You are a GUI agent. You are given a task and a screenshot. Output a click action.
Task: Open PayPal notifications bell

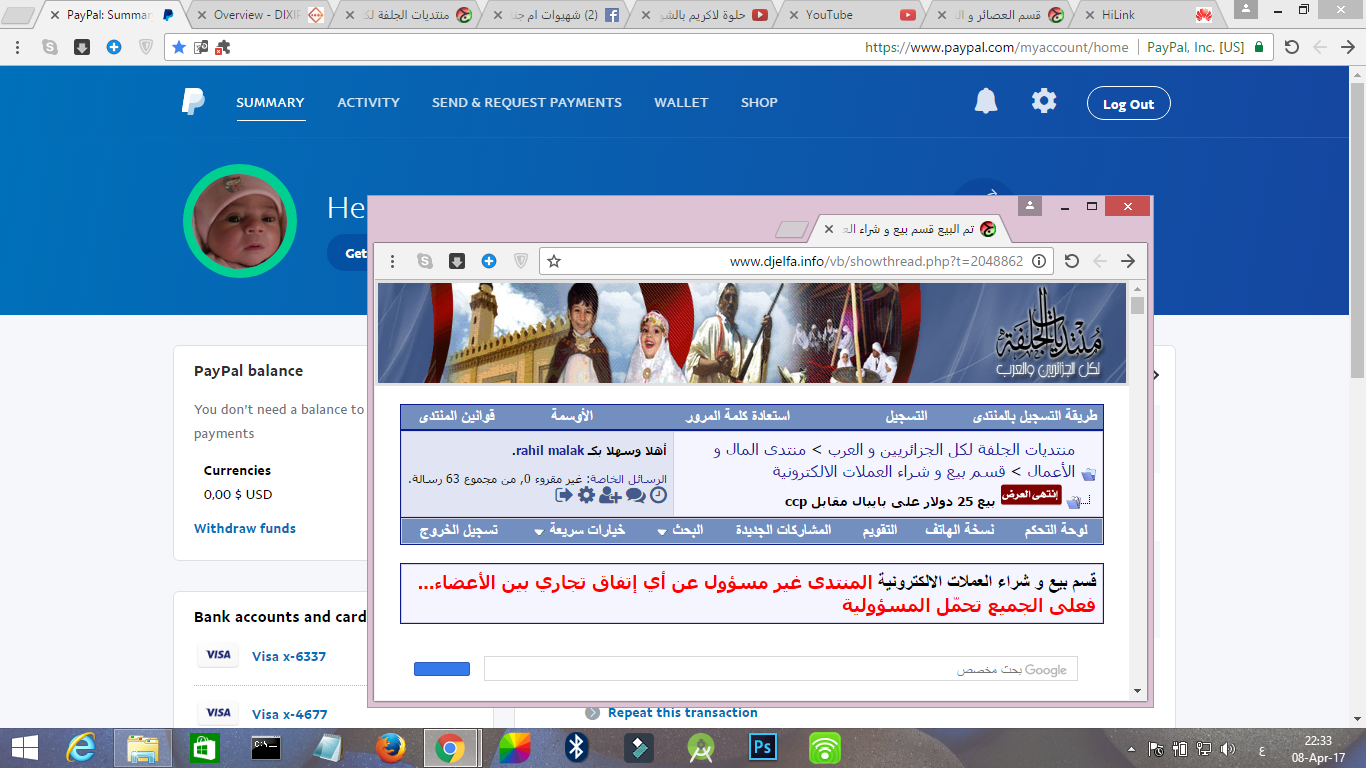click(986, 101)
